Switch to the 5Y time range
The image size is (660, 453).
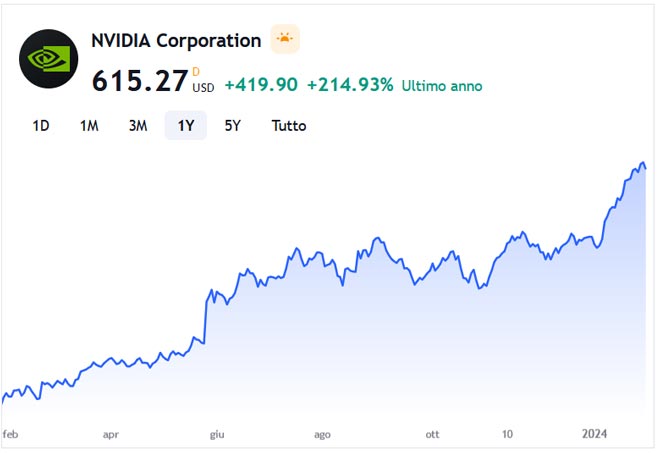tap(233, 126)
